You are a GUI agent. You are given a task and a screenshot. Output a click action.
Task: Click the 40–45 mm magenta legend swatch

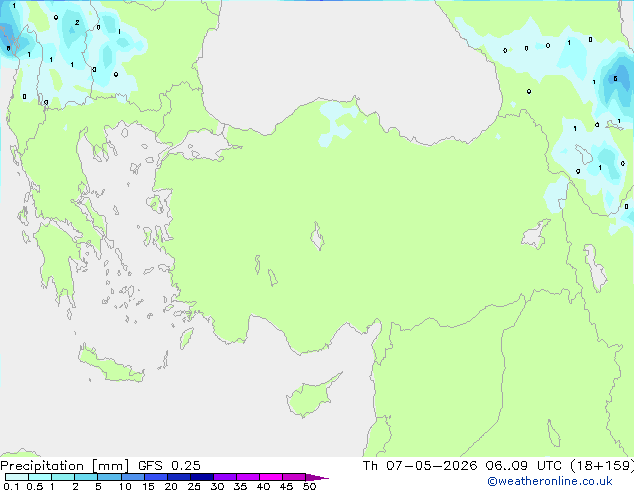[271, 477]
